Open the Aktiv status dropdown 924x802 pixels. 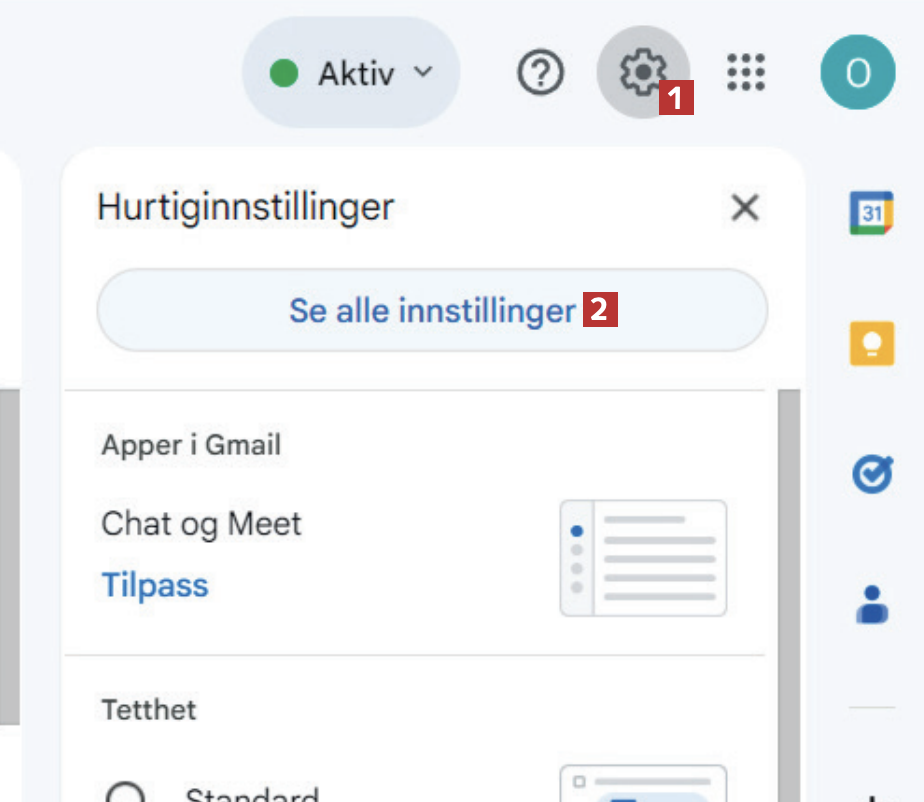pyautogui.click(x=351, y=73)
